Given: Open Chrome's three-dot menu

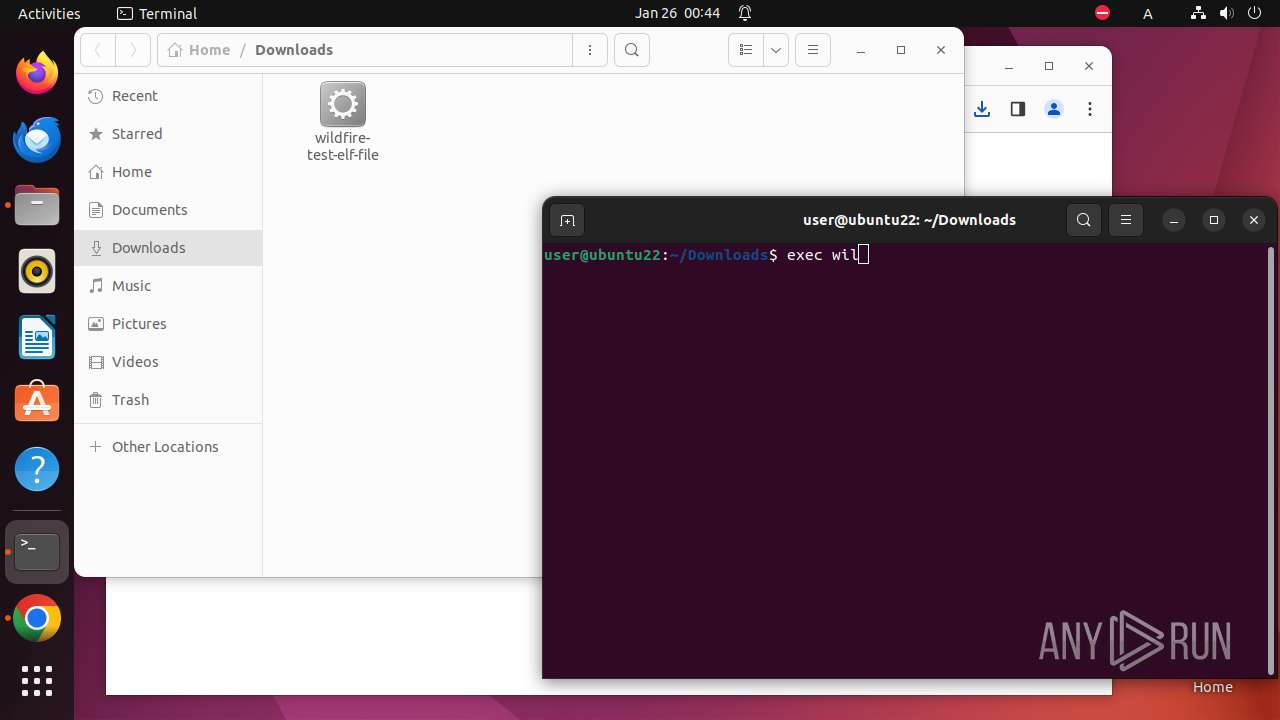Looking at the screenshot, I should 1090,109.
